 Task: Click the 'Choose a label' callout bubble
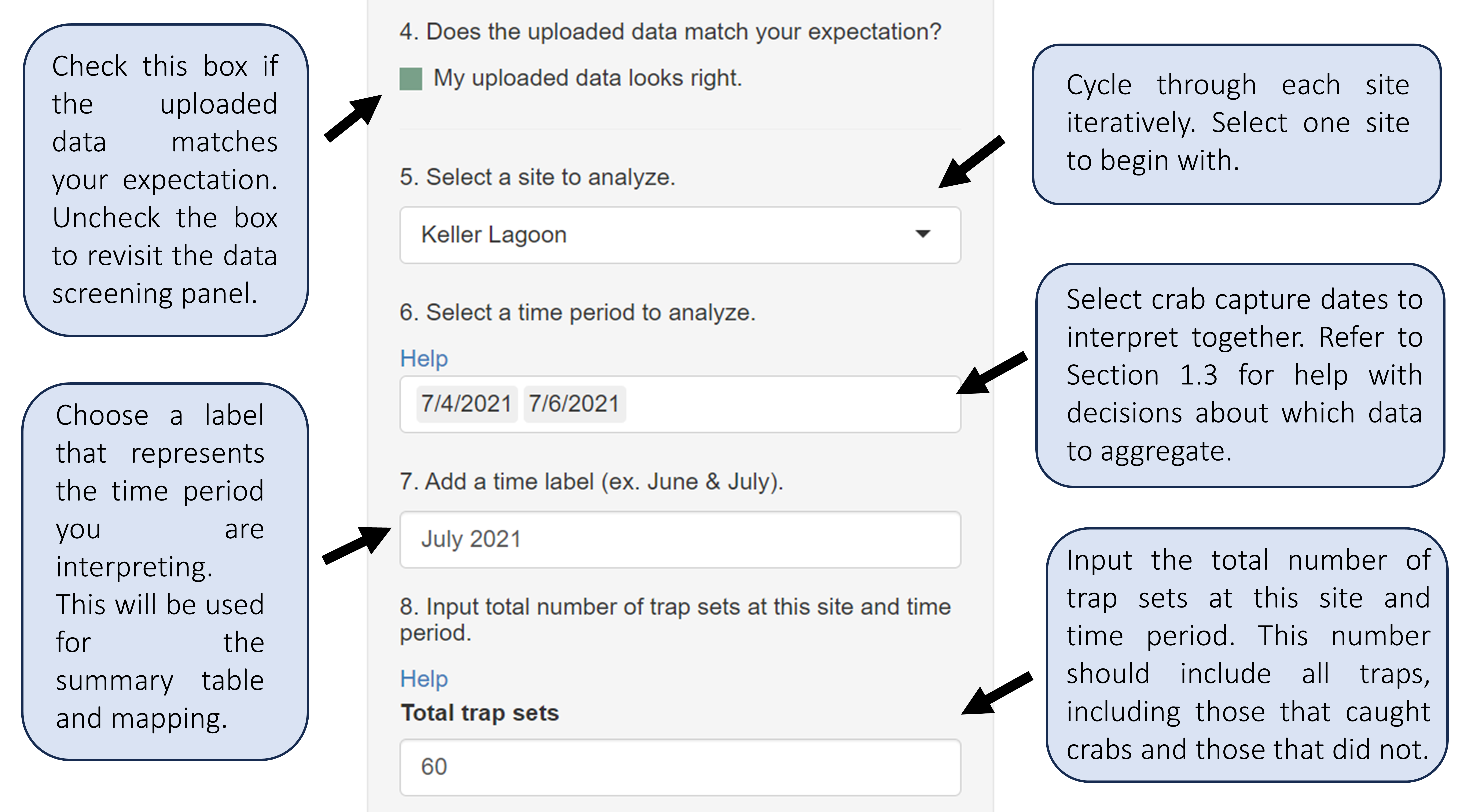[x=165, y=571]
